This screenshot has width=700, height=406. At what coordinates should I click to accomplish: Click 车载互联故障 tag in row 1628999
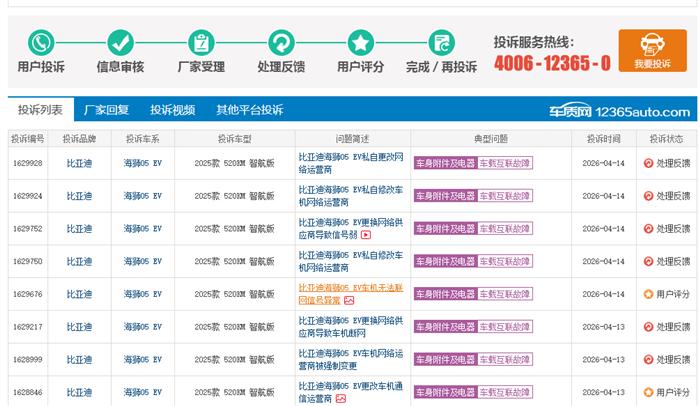(x=506, y=359)
